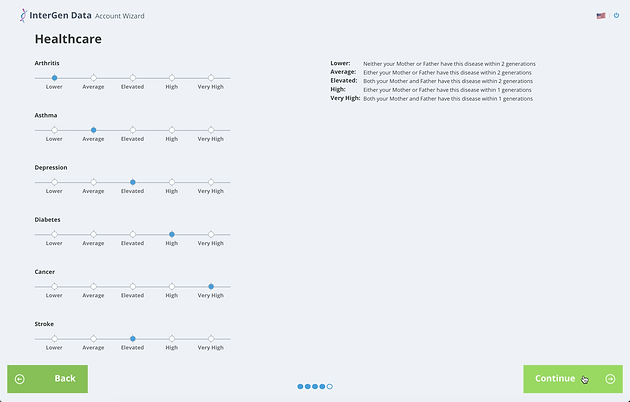
Task: Click the Account Wizard title text
Action: pyautogui.click(x=120, y=16)
